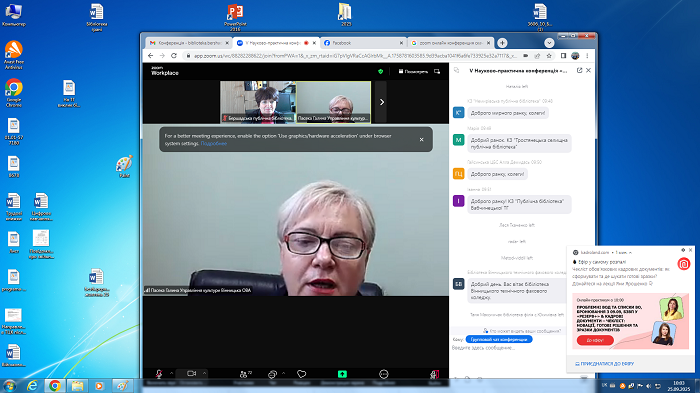Image resolution: width=700 pixels, height=393 pixels.
Task: Click the Chrome address bar URL
Action: [355, 56]
